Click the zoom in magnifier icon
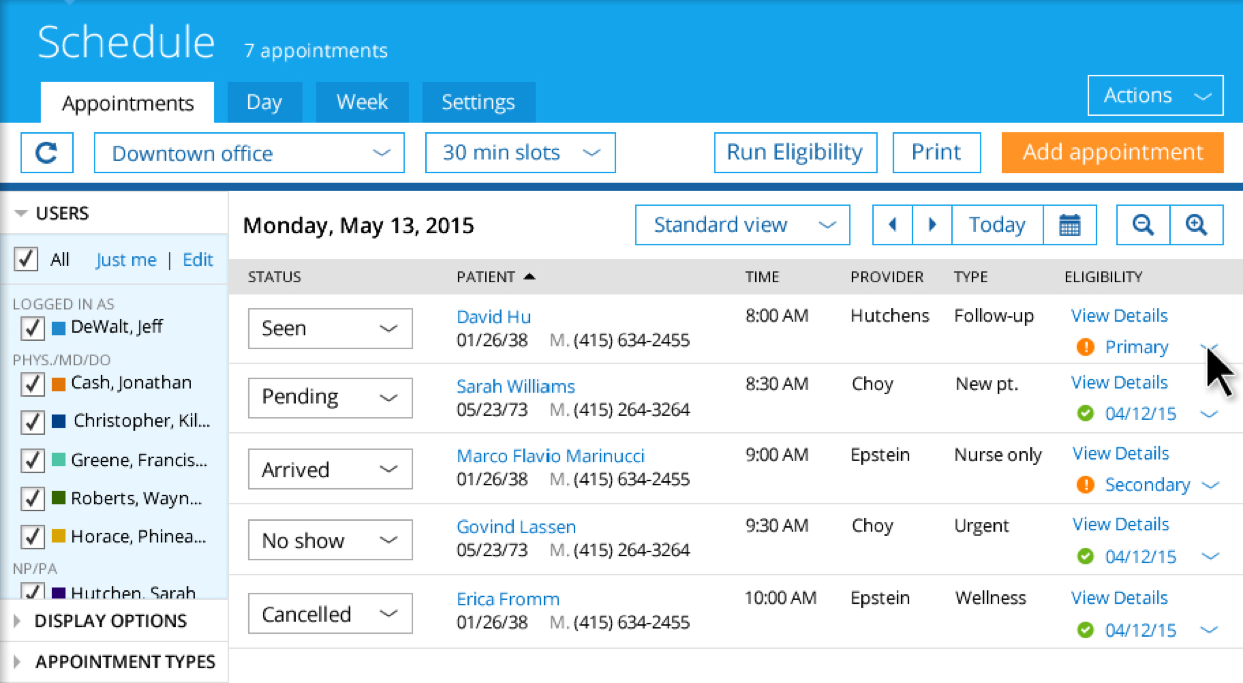Image resolution: width=1243 pixels, height=683 pixels. pos(1196,225)
